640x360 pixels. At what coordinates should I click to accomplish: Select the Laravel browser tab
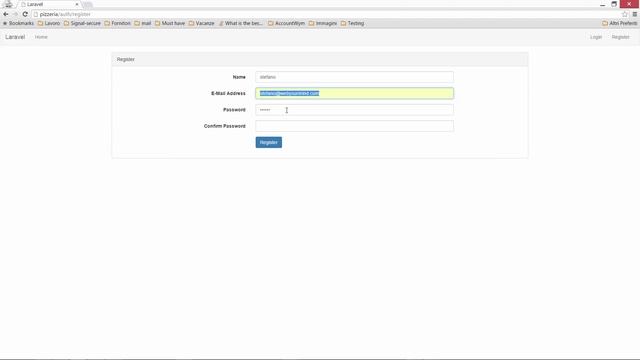coord(49,4)
